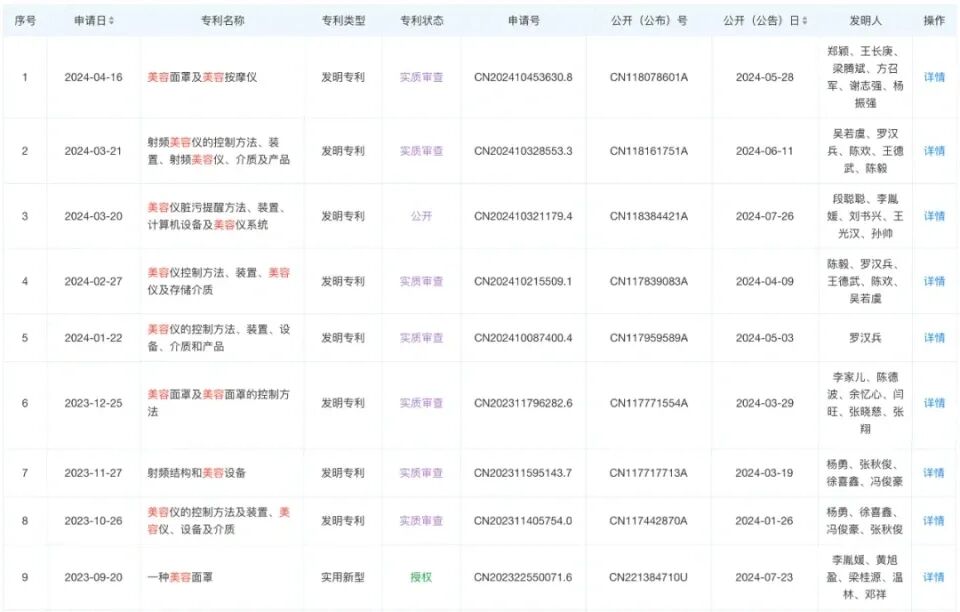Click publication number CN117717713A
This screenshot has height=612, width=960.
click(x=649, y=473)
